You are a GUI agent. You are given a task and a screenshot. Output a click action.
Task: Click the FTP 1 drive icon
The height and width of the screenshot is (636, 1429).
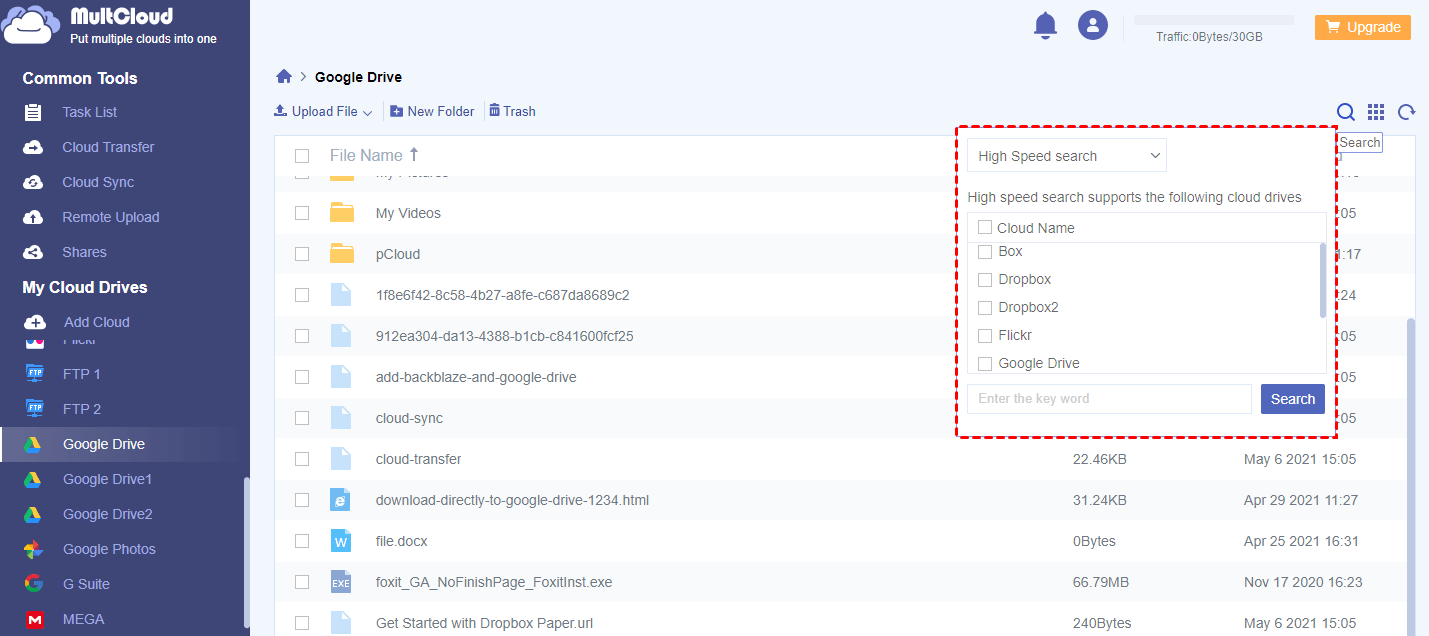[x=35, y=374]
